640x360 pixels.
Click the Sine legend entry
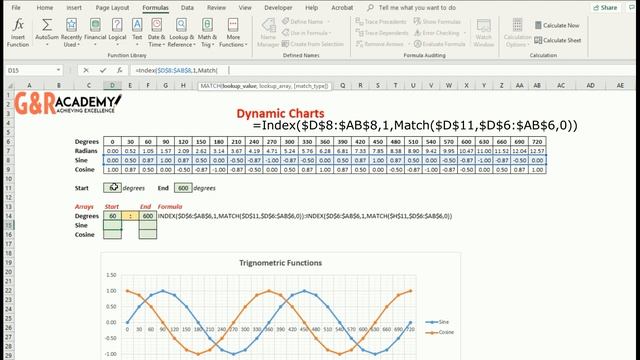click(x=437, y=322)
